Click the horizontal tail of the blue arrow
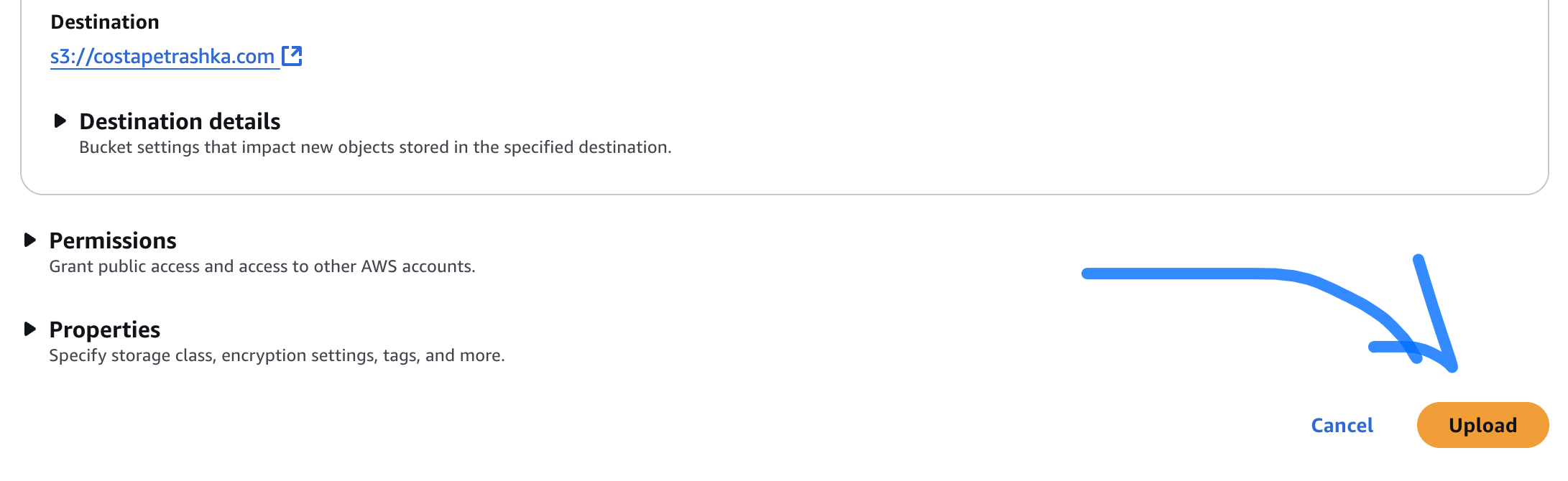The height and width of the screenshot is (481, 1568). [x=1179, y=274]
